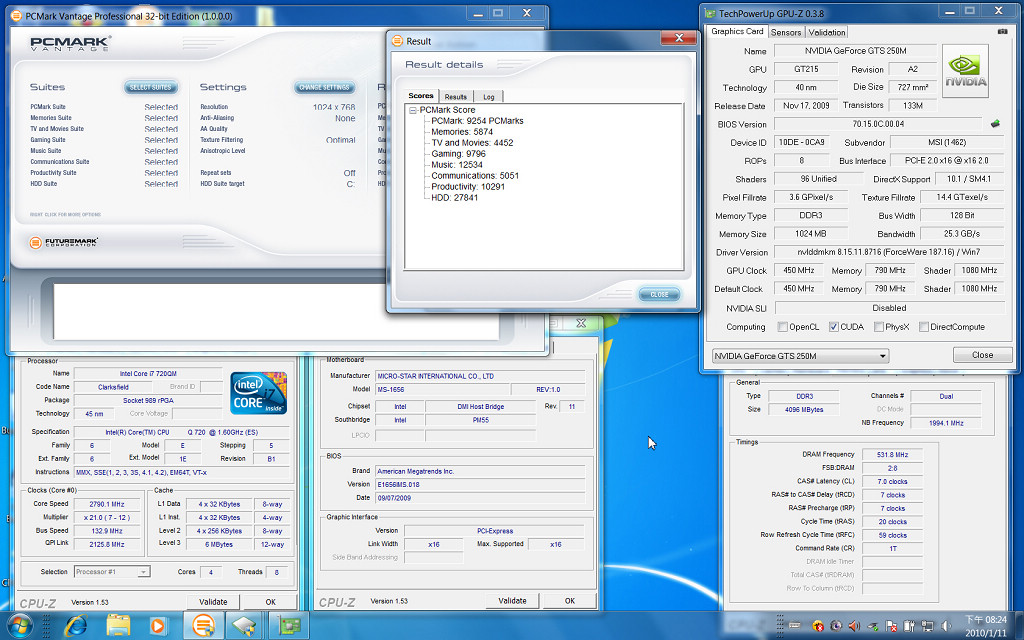Click the GPU-Z title bar application icon
Image resolution: width=1024 pixels, height=640 pixels.
711,13
